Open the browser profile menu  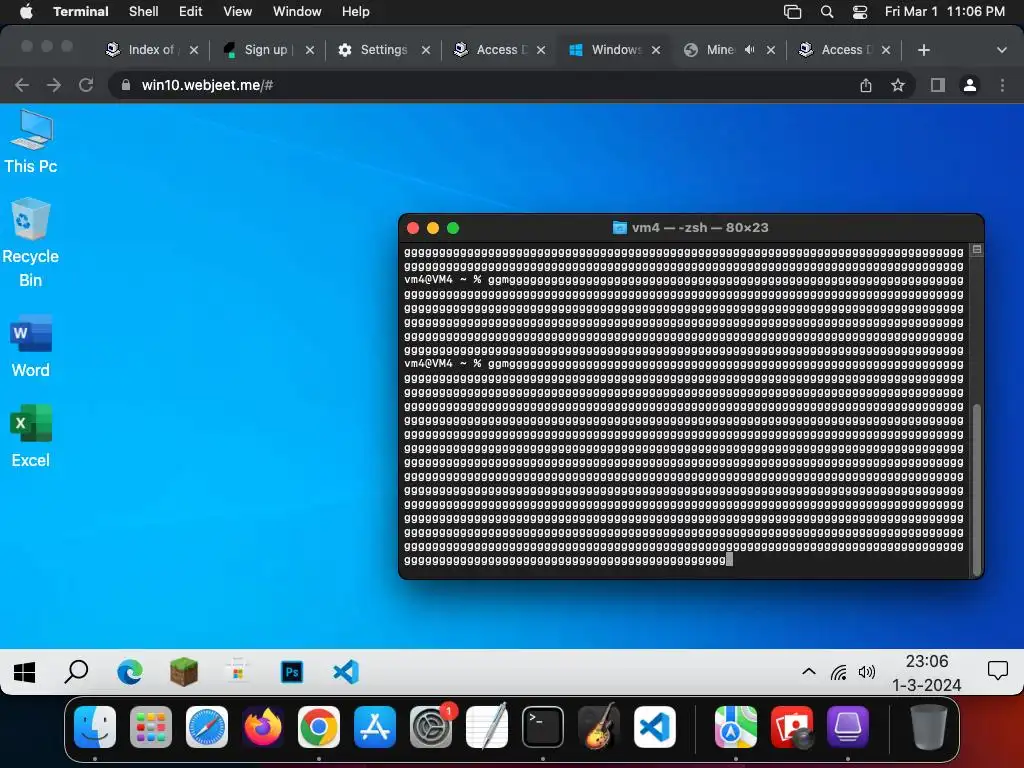[x=970, y=85]
